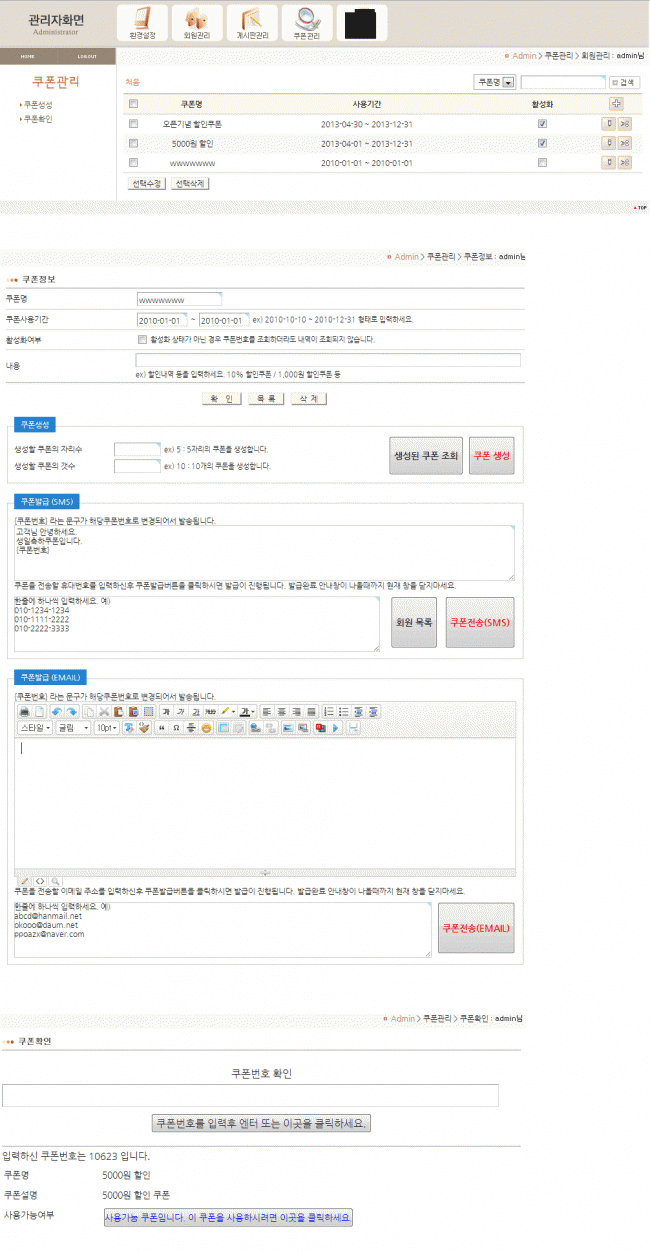The width and height of the screenshot is (650, 1253).
Task: Open 환경설정 from the top navigation
Action: [142, 22]
